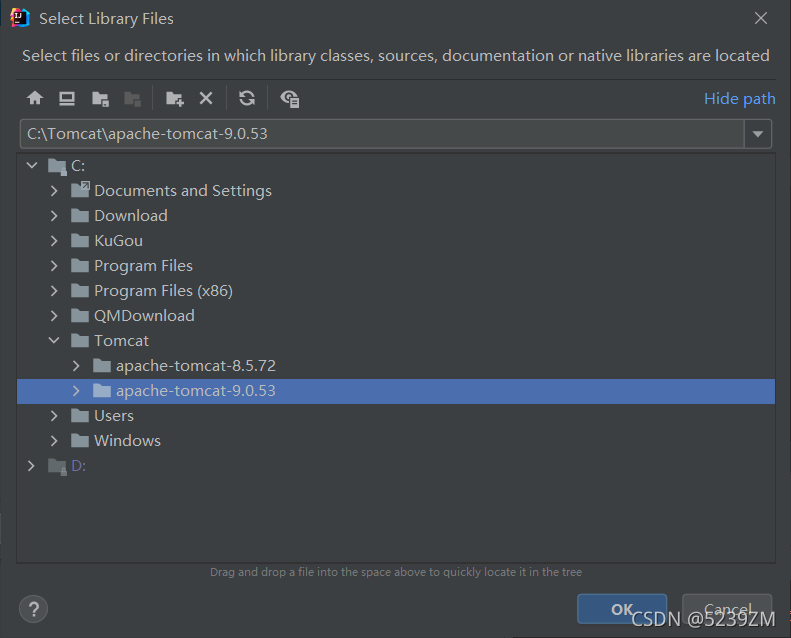Viewport: 791px width, 638px height.
Task: Open the path history dropdown arrow
Action: pos(758,134)
